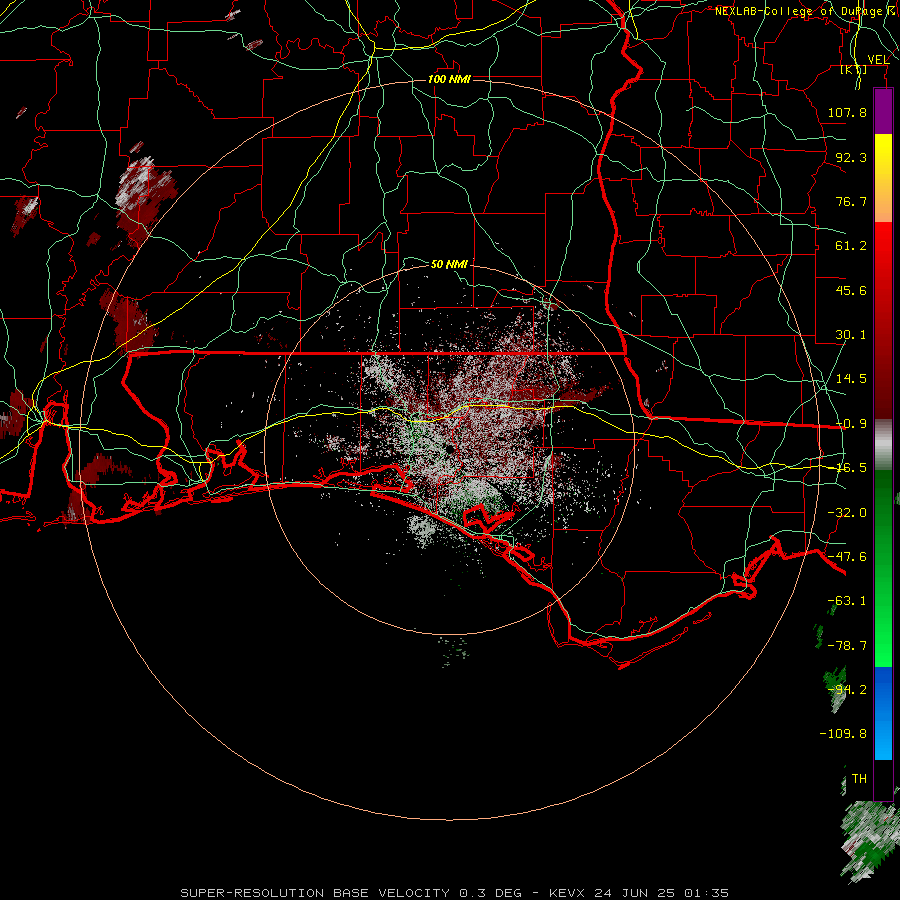Select the green inbound segment of the color bar
The width and height of the screenshot is (900, 900).
click(883, 568)
